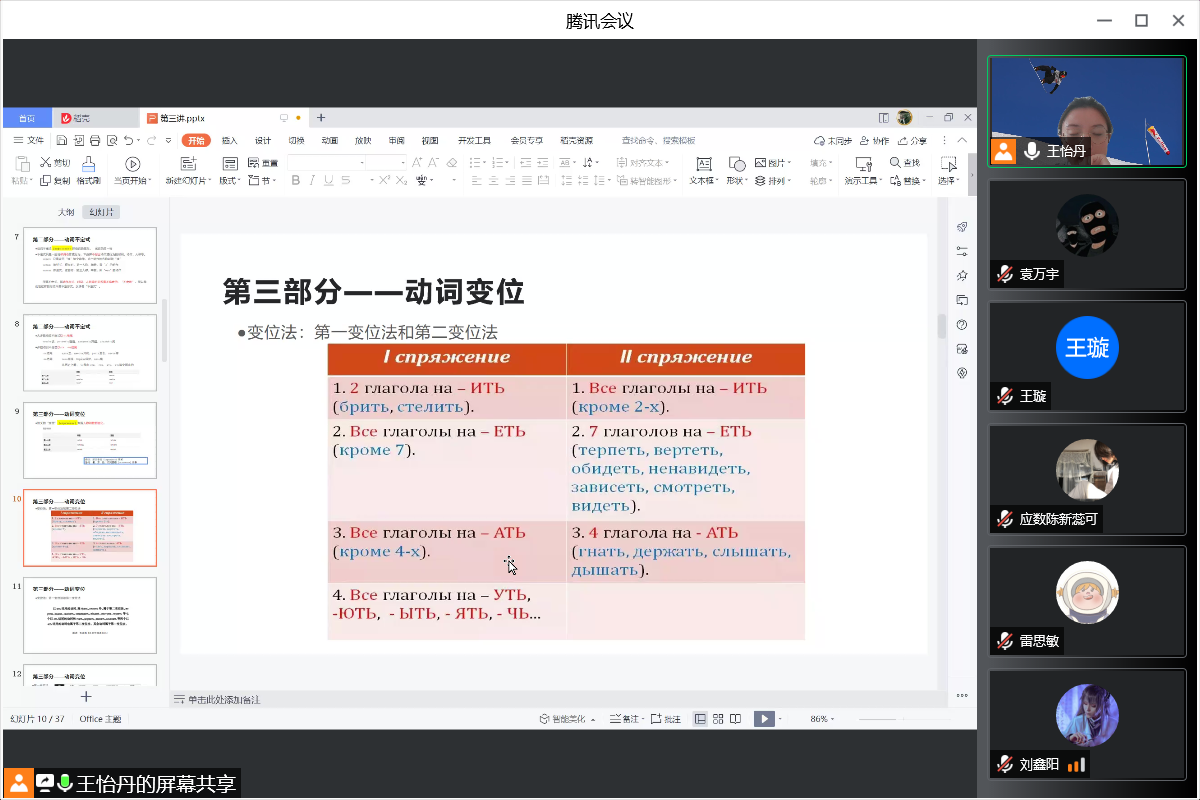Image resolution: width=1200 pixels, height=800 pixels.
Task: Click the Select (选择) cursor icon
Action: coord(948,164)
